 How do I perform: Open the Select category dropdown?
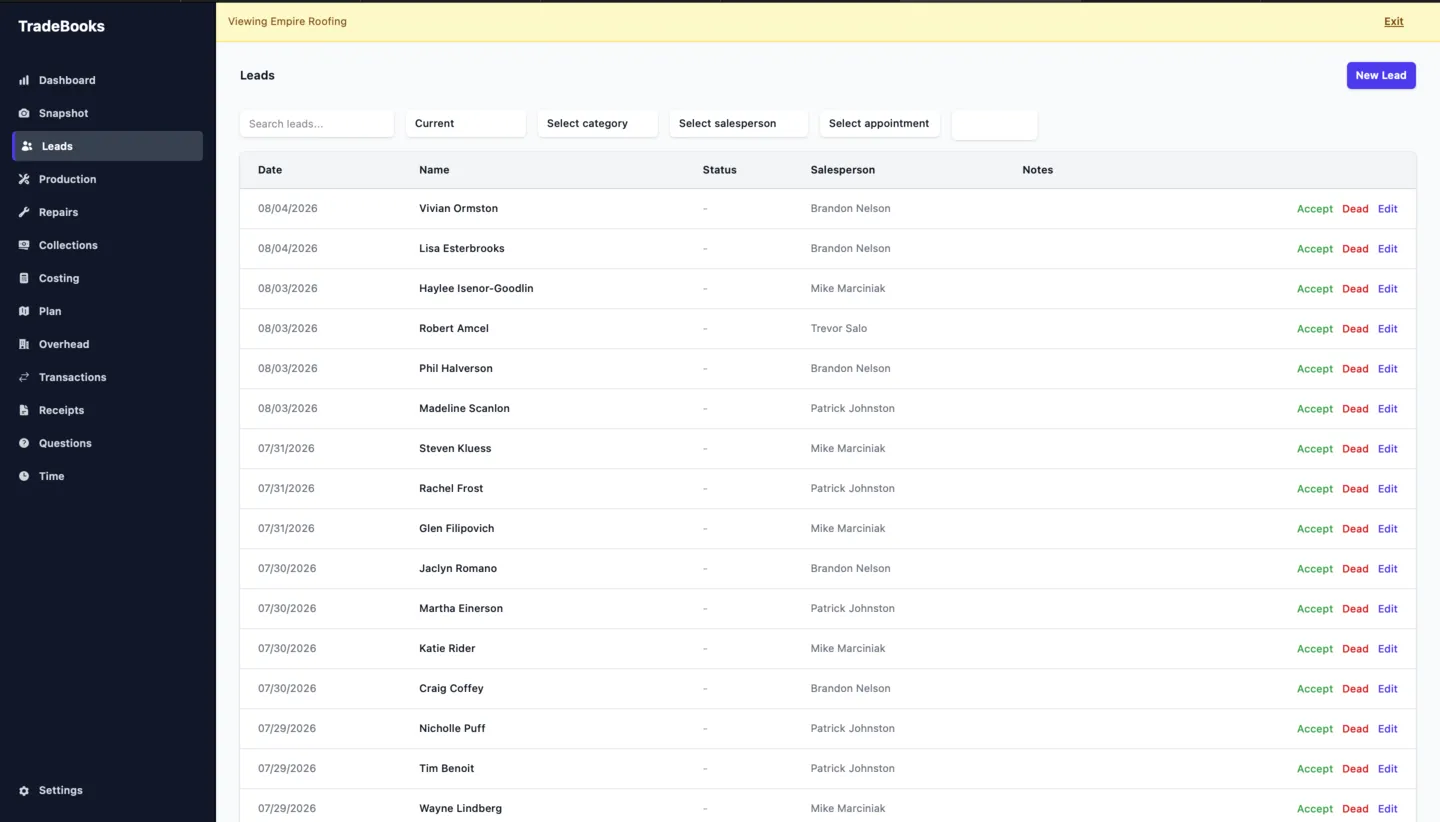(598, 124)
